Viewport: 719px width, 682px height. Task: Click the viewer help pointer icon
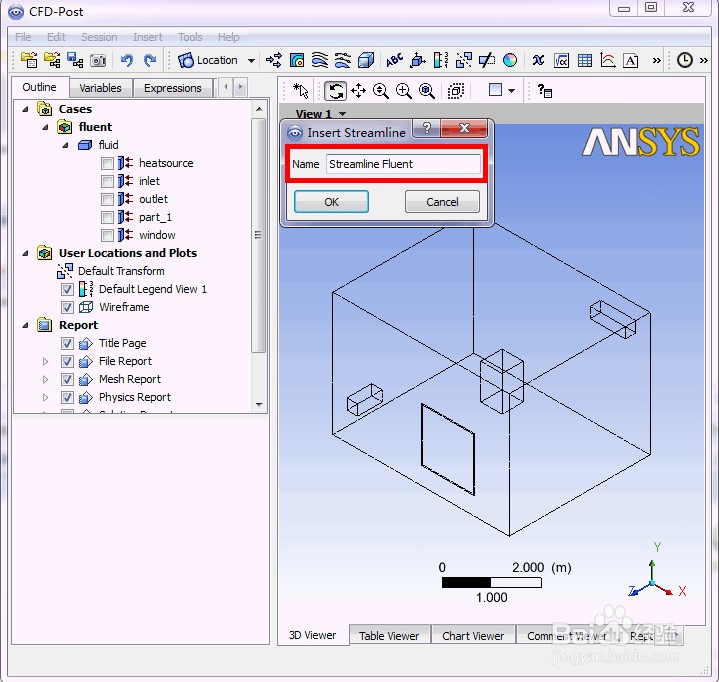click(x=544, y=91)
